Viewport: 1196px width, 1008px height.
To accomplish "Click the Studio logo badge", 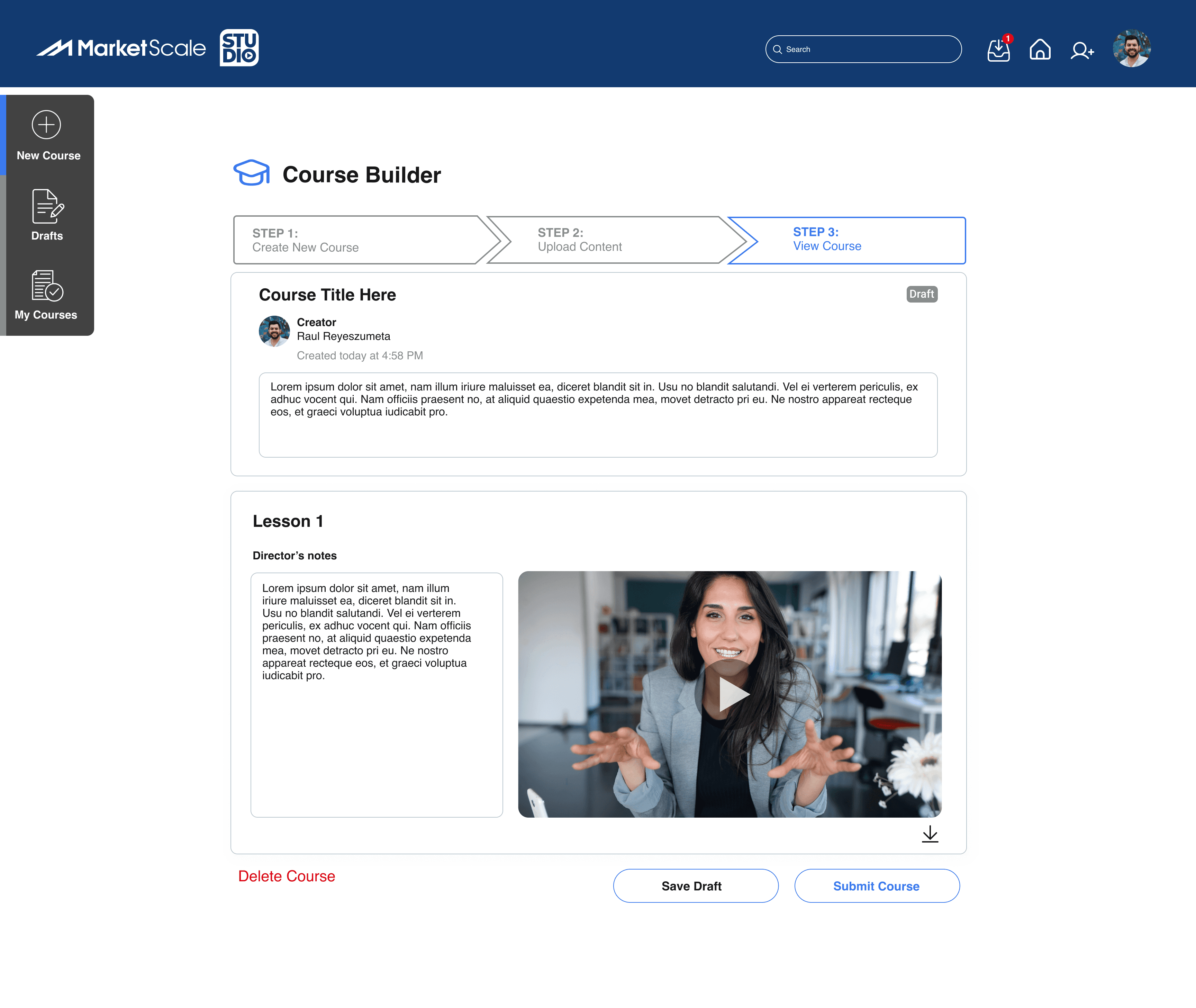I will point(239,48).
